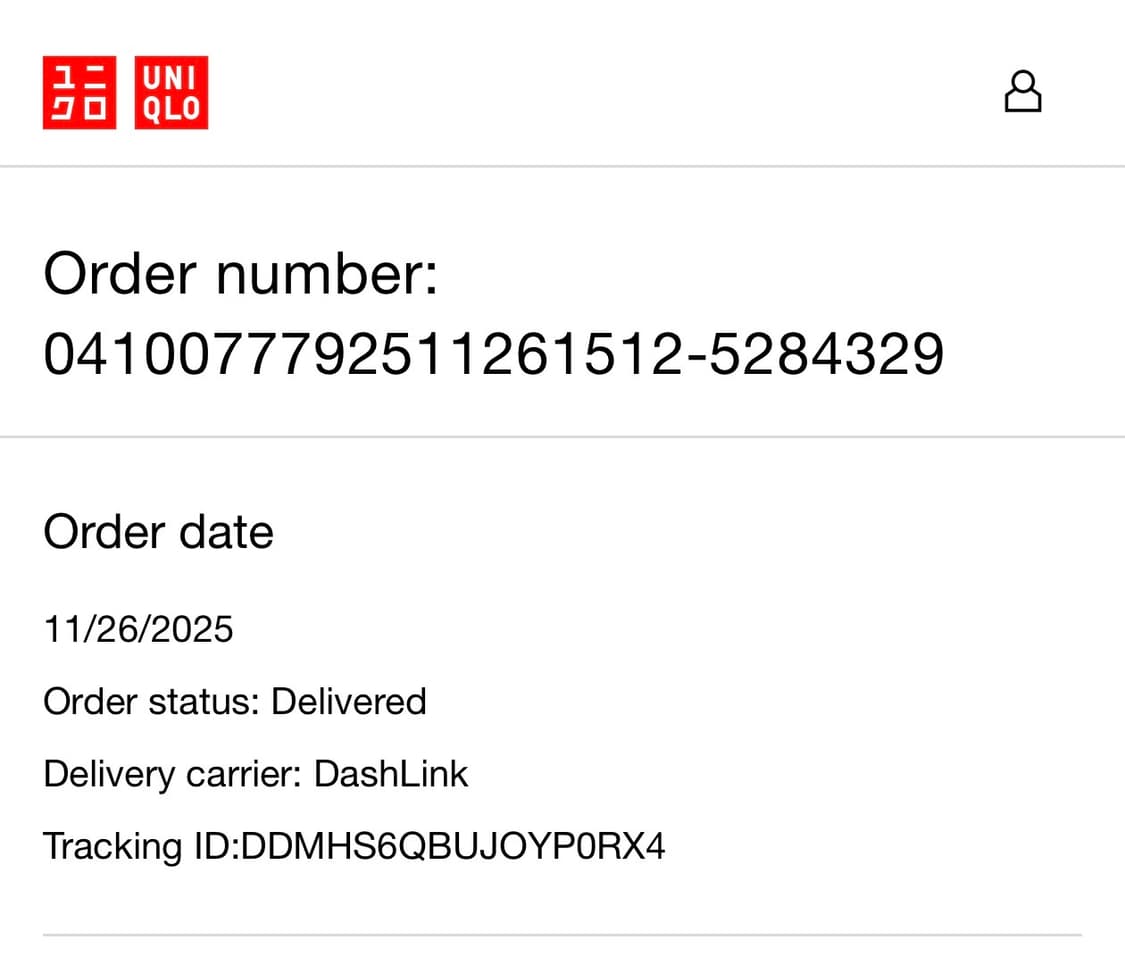Image resolution: width=1125 pixels, height=955 pixels.
Task: Click the empty header space left of the profile icon
Action: coord(600,91)
